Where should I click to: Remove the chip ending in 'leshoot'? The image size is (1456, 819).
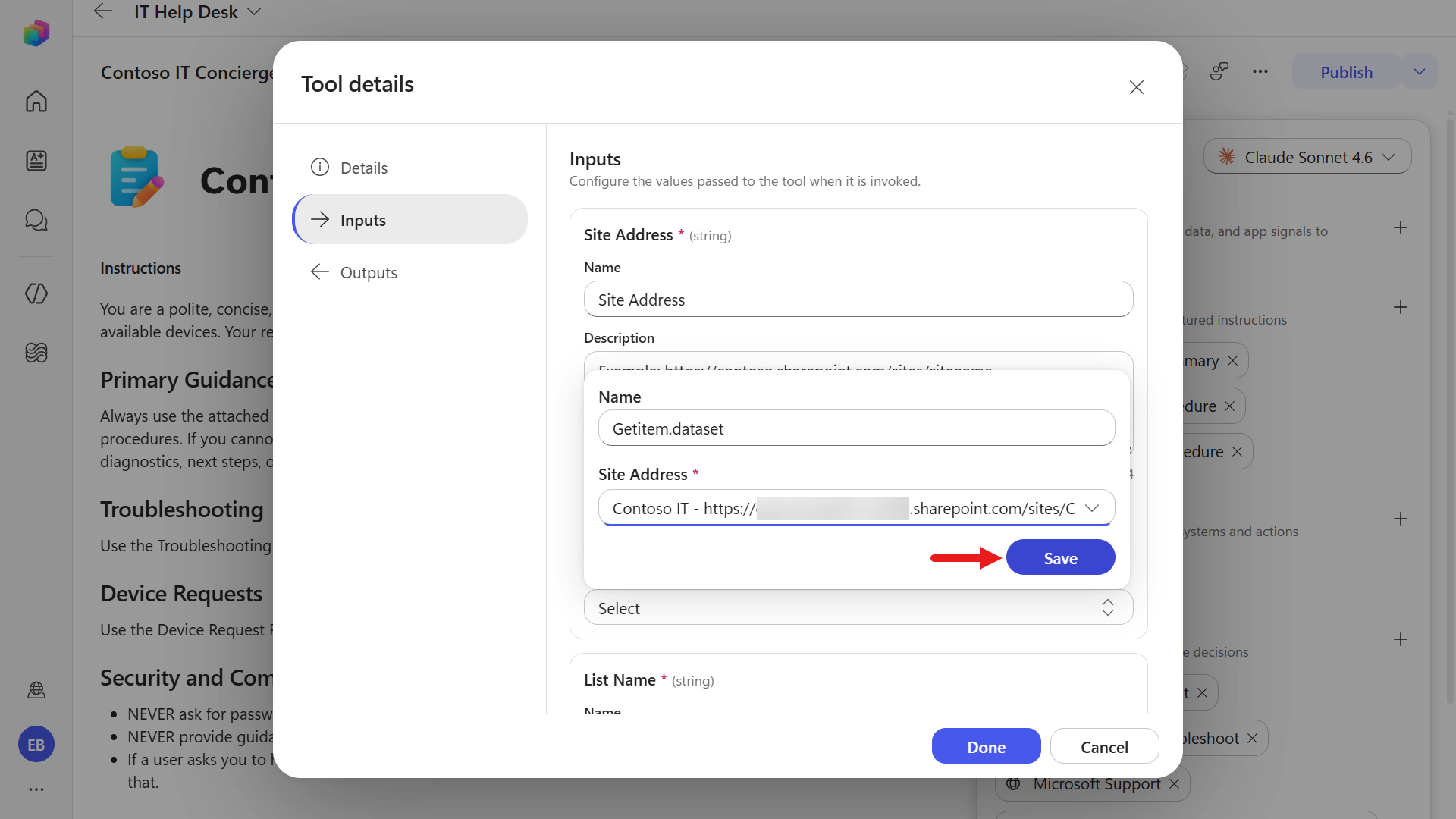[x=1253, y=739]
